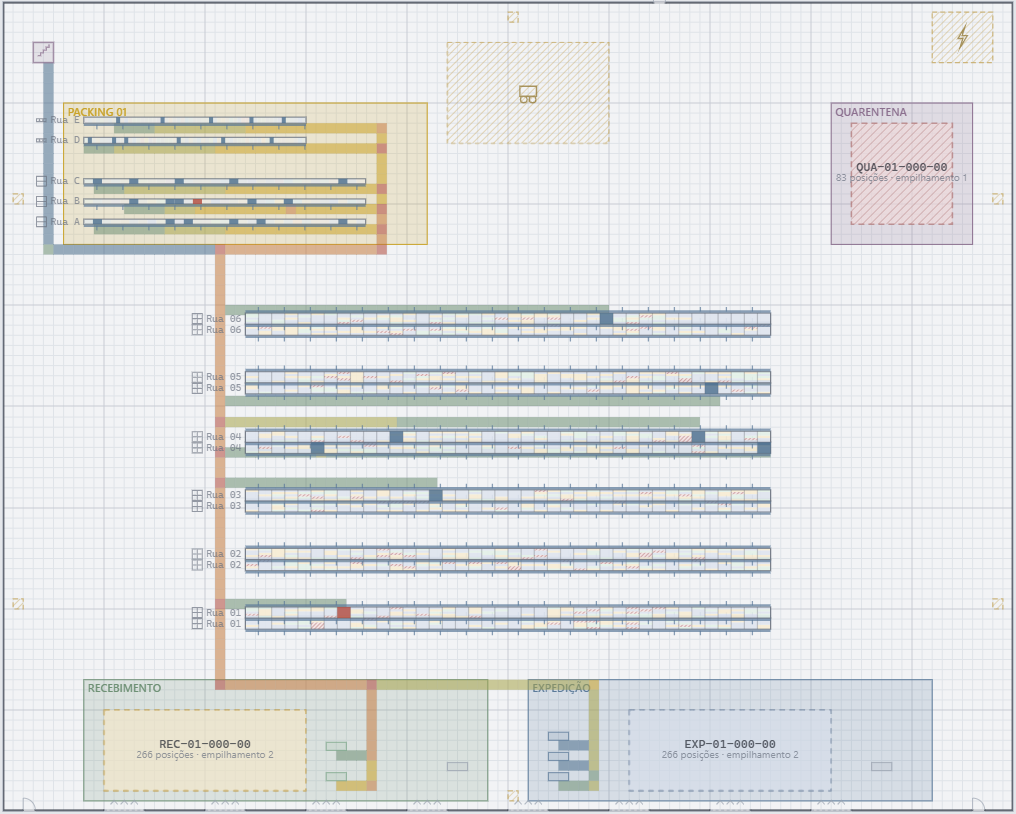Click the QUARENTENA zone label
The height and width of the screenshot is (814, 1016).
tap(870, 112)
